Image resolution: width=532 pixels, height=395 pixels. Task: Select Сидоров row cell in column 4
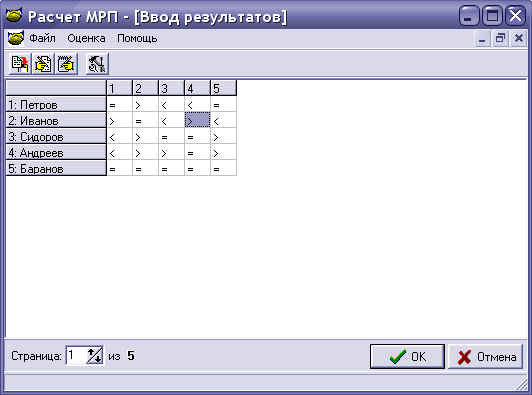pos(197,136)
